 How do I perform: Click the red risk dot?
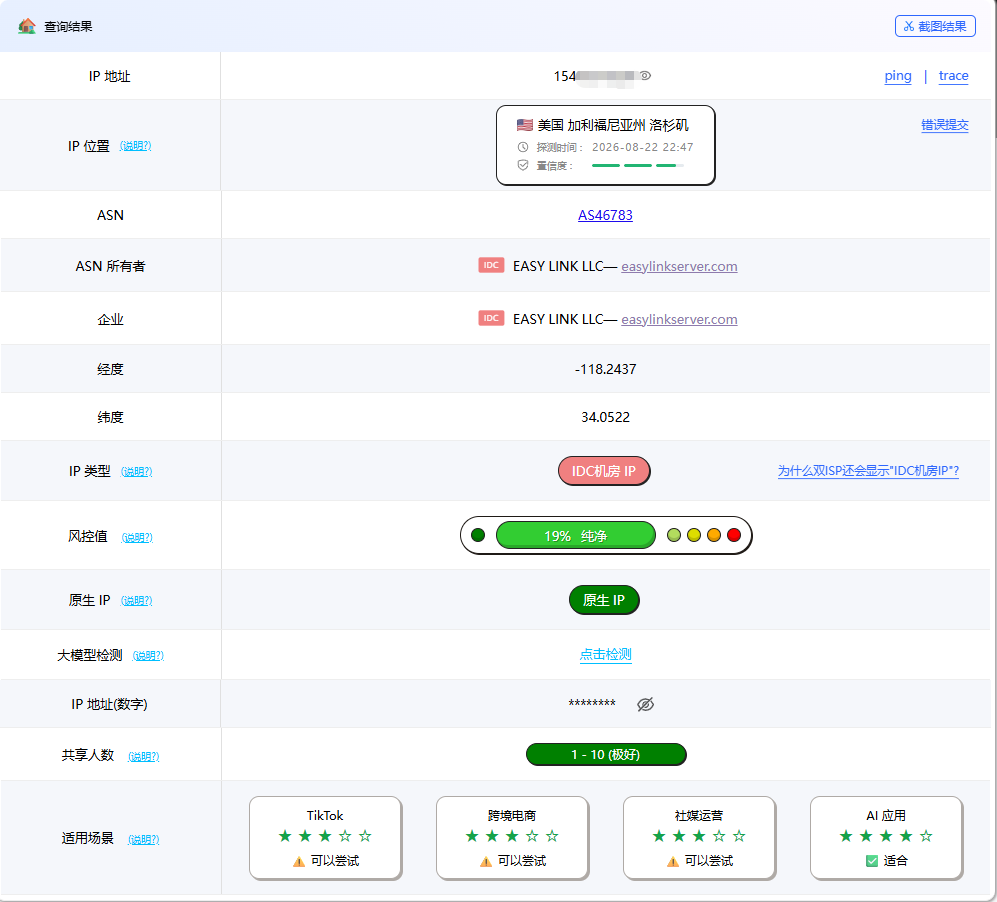734,535
